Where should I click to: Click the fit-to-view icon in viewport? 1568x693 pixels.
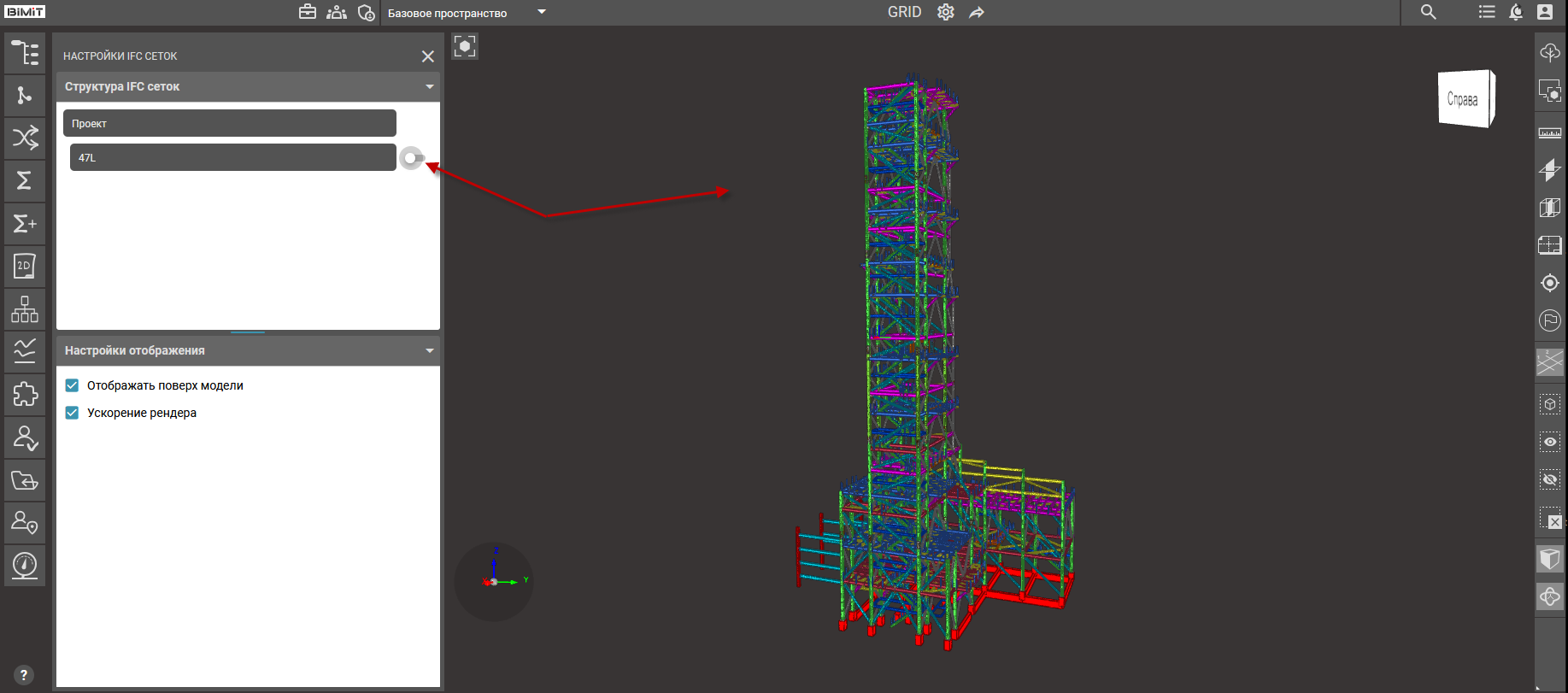pos(465,46)
